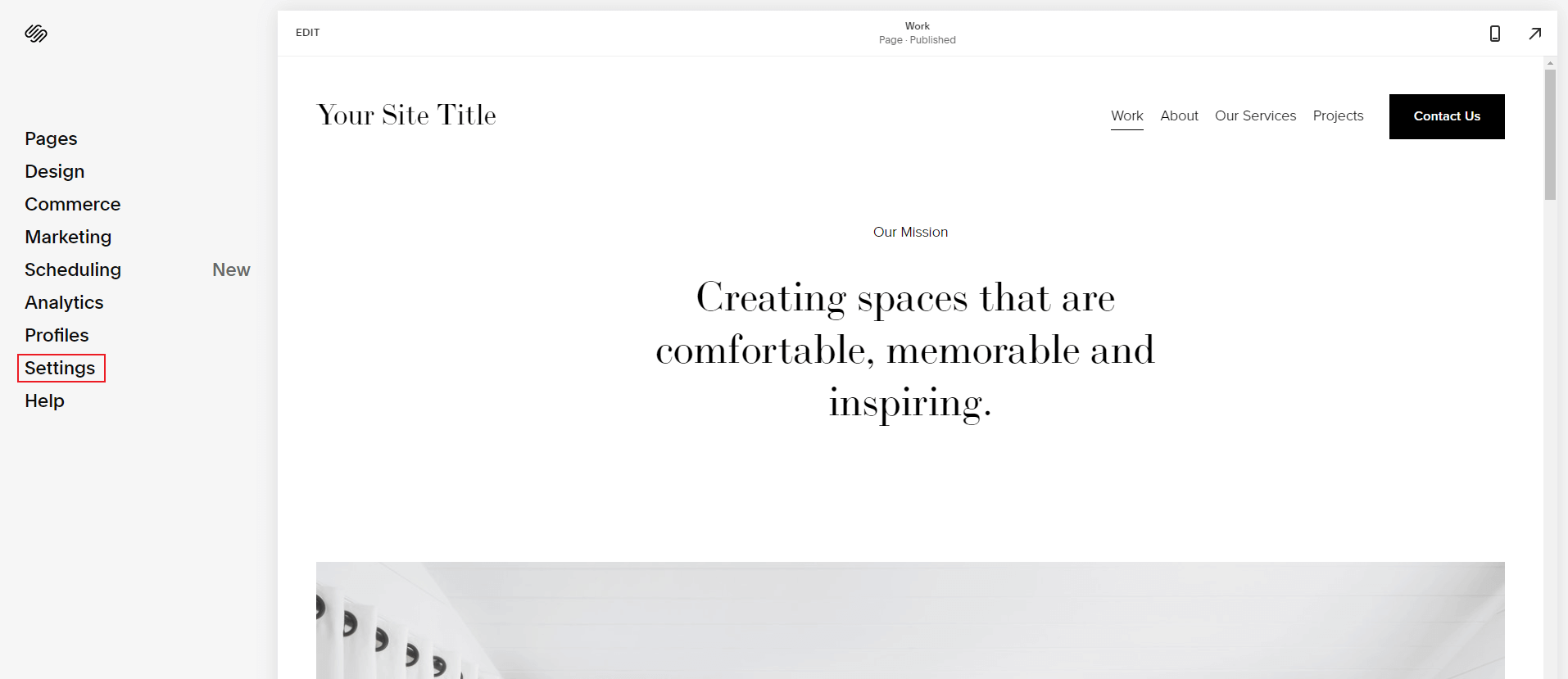Open the Help menu
1568x679 pixels.
click(44, 401)
